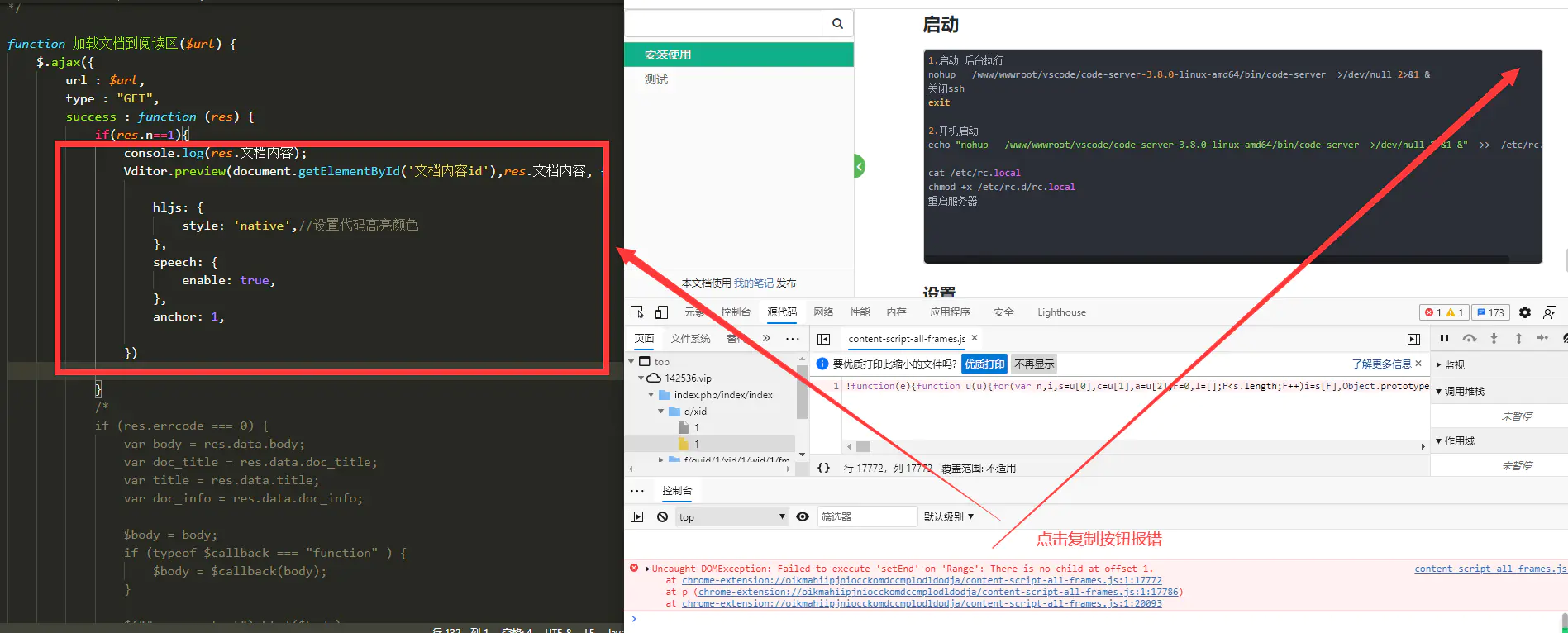Pause script execution in the debugger
1568x633 pixels.
tap(1444, 338)
